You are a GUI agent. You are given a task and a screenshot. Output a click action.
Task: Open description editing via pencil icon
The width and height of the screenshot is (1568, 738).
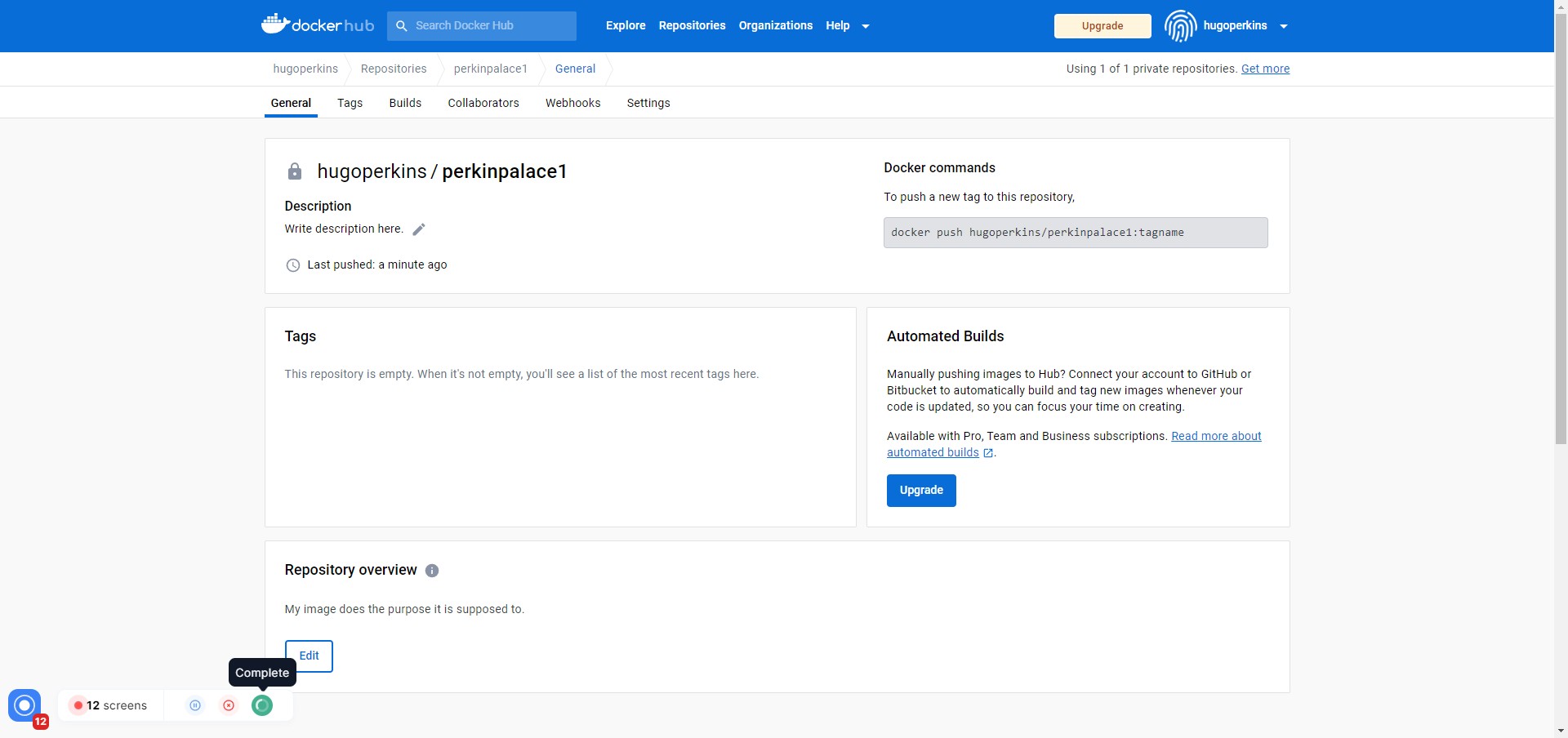tap(419, 229)
